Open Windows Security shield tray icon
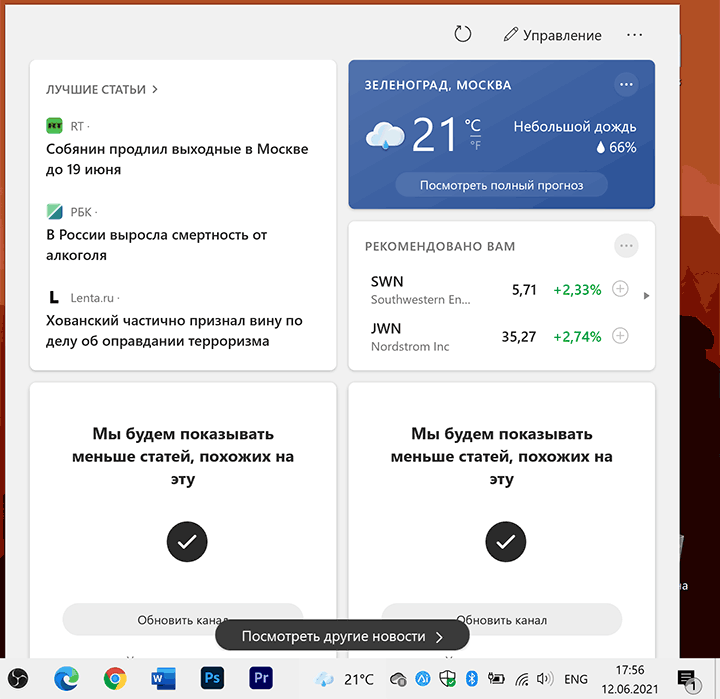This screenshot has width=720, height=699. [447, 678]
